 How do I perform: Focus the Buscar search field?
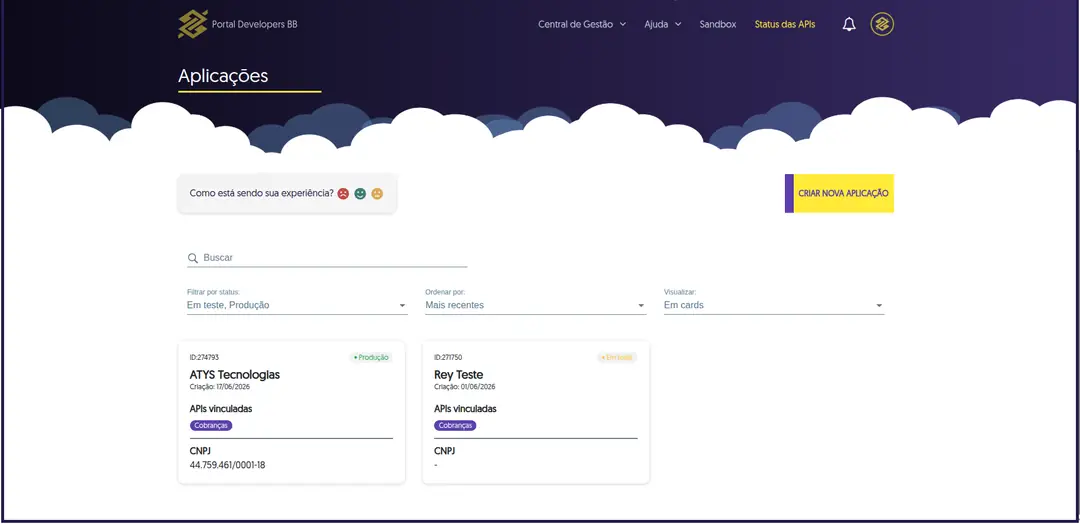point(327,258)
